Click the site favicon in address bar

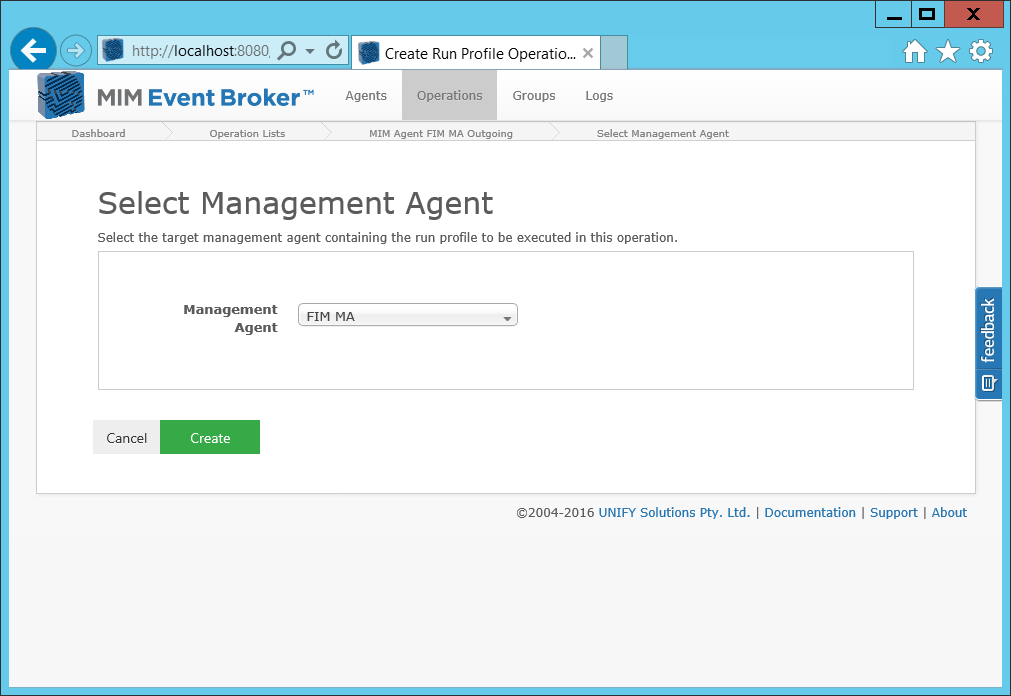[x=113, y=50]
